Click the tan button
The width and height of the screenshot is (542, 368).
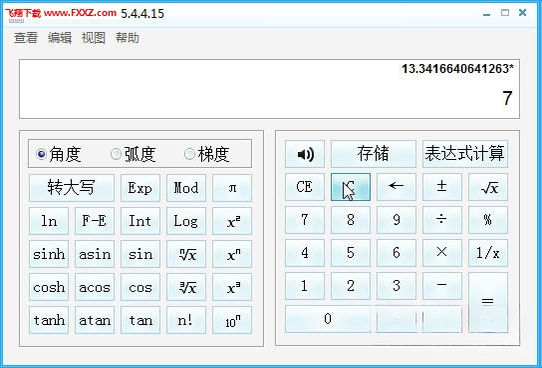pos(140,320)
